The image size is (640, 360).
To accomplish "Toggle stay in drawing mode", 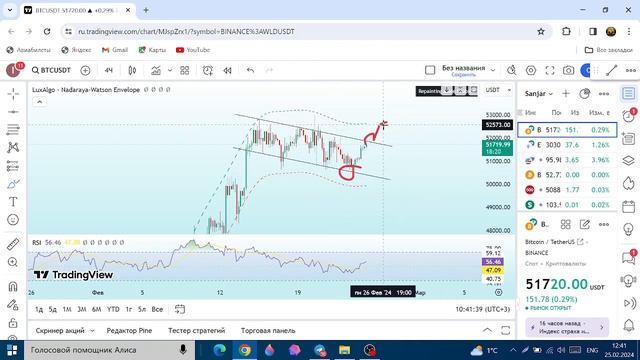I will click(x=13, y=304).
